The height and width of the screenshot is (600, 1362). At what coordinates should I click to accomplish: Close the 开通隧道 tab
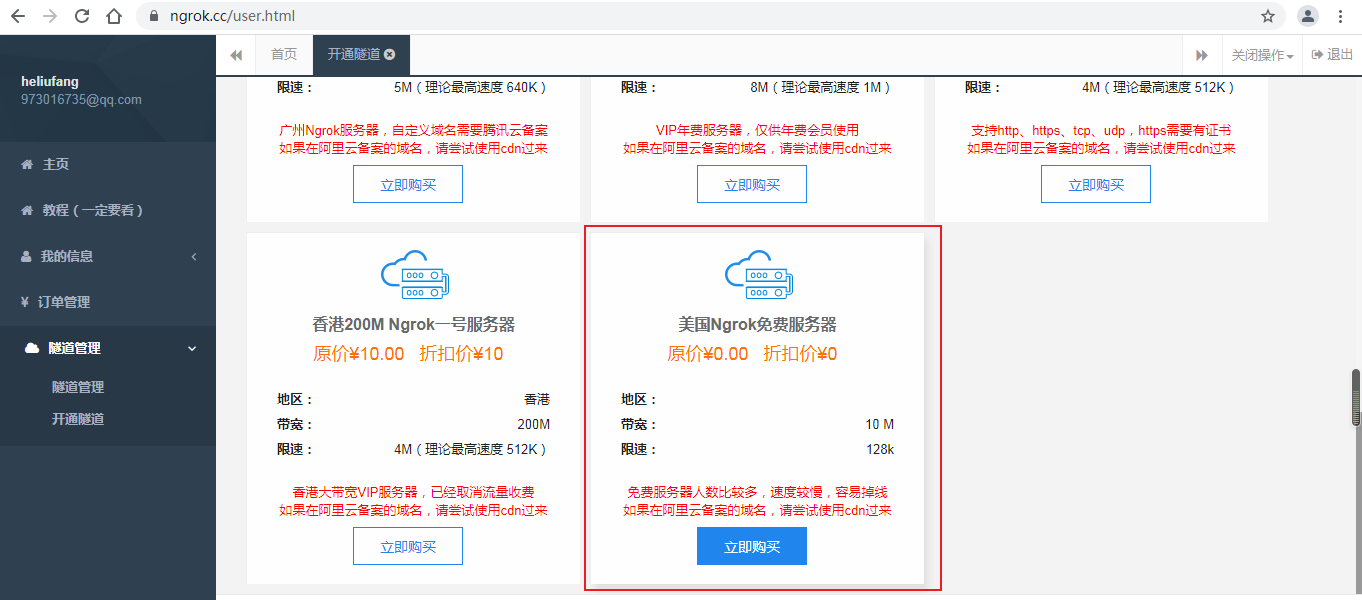tap(390, 55)
